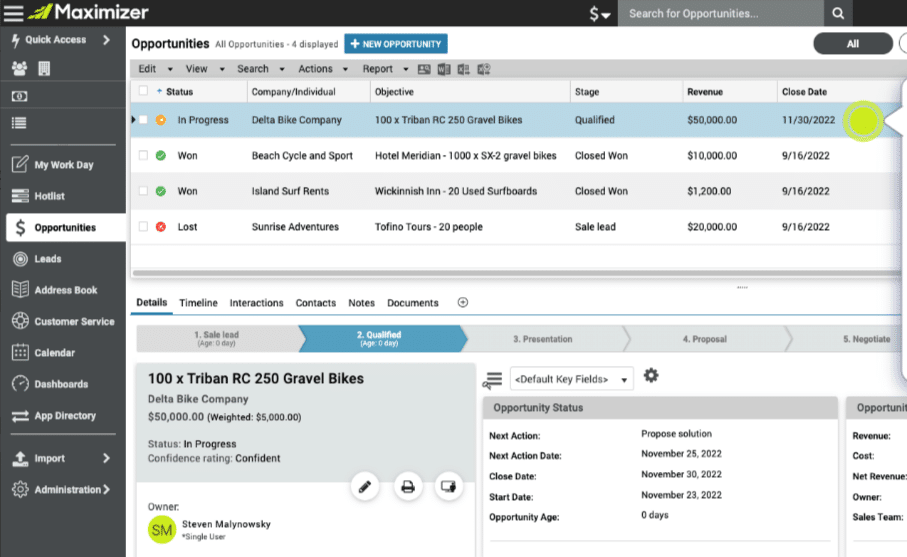Click the first export toolbar icon after Report
The height and width of the screenshot is (557, 907).
point(424,69)
